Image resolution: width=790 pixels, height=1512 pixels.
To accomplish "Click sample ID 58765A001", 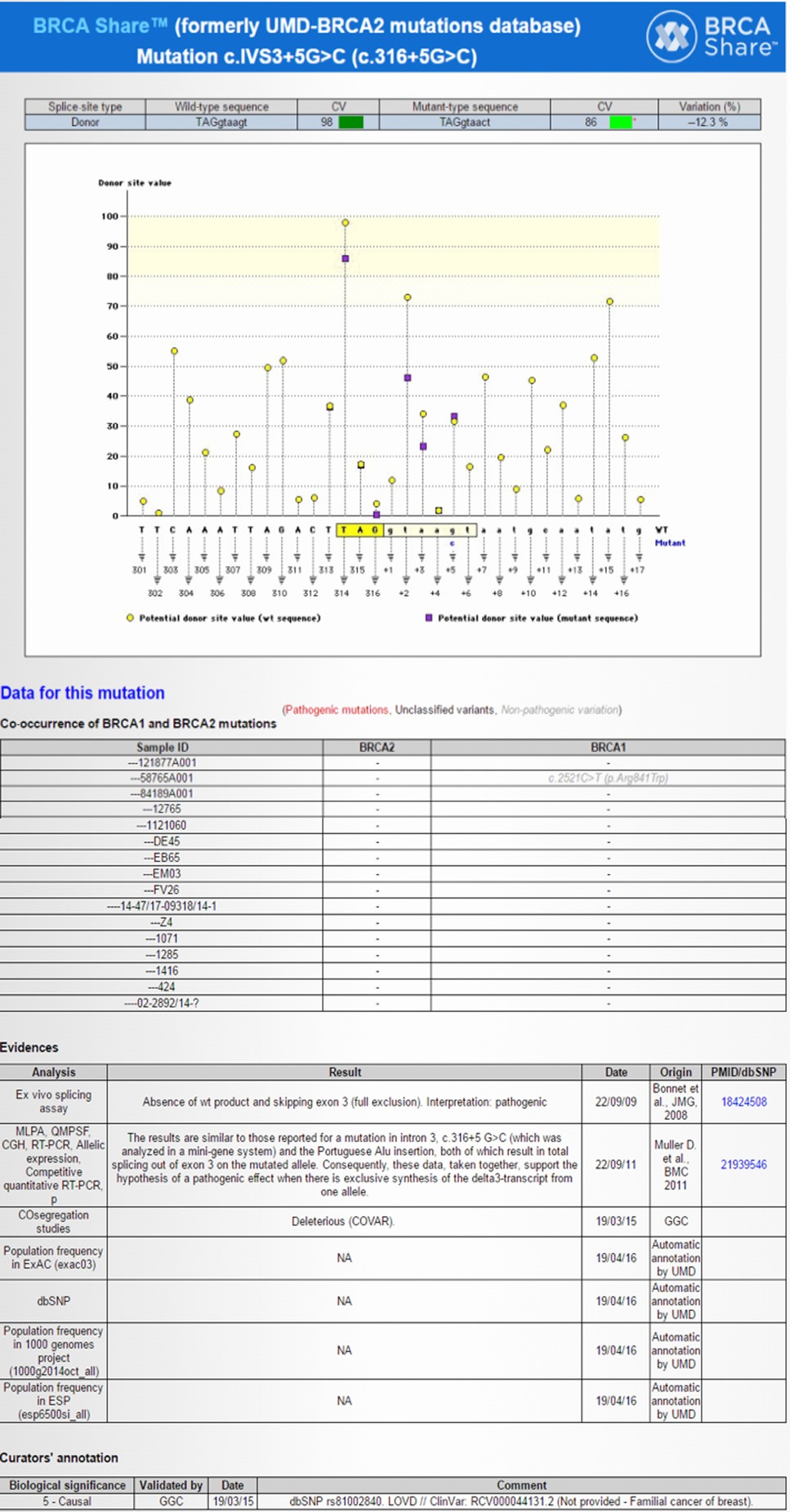I will tap(163, 778).
